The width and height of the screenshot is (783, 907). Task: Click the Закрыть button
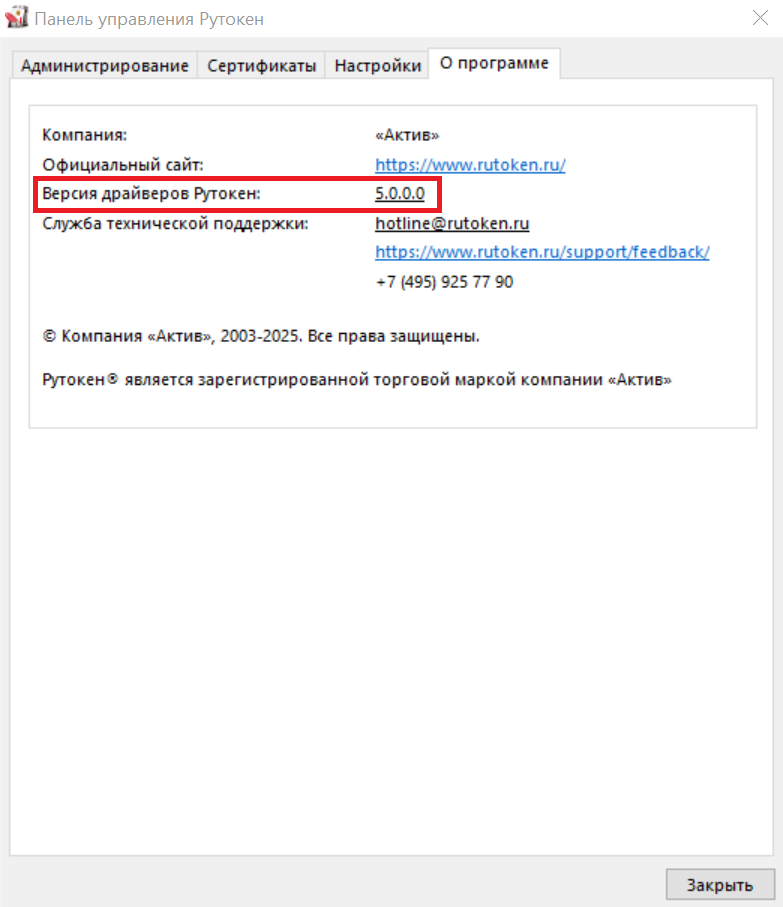coord(720,884)
